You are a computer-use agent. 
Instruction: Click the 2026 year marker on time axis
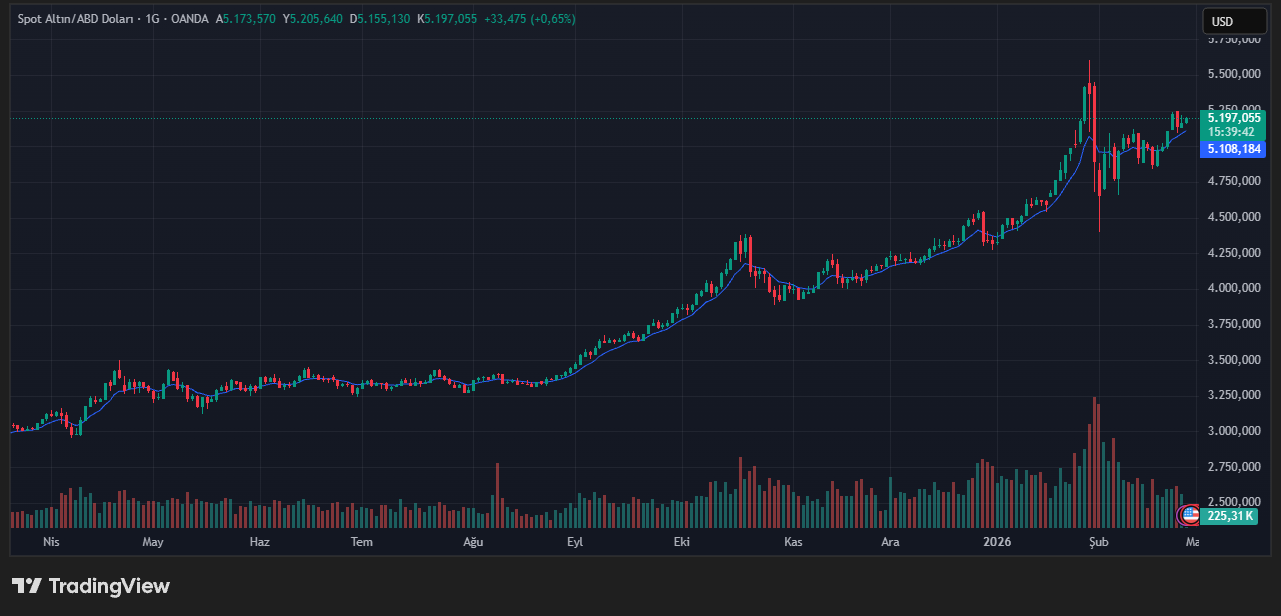click(997, 542)
